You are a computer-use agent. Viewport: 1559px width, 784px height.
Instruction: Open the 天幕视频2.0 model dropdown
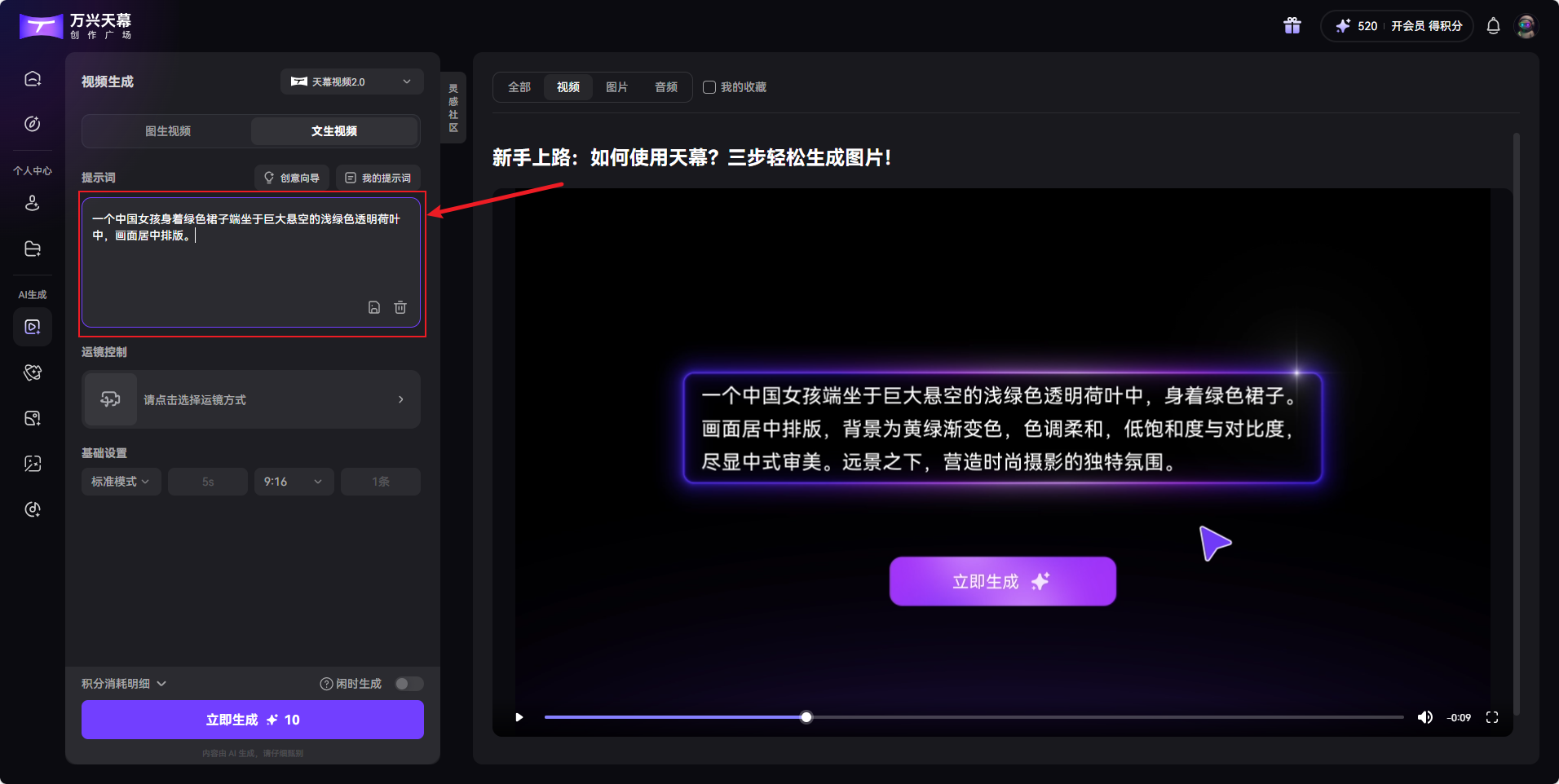[x=352, y=81]
